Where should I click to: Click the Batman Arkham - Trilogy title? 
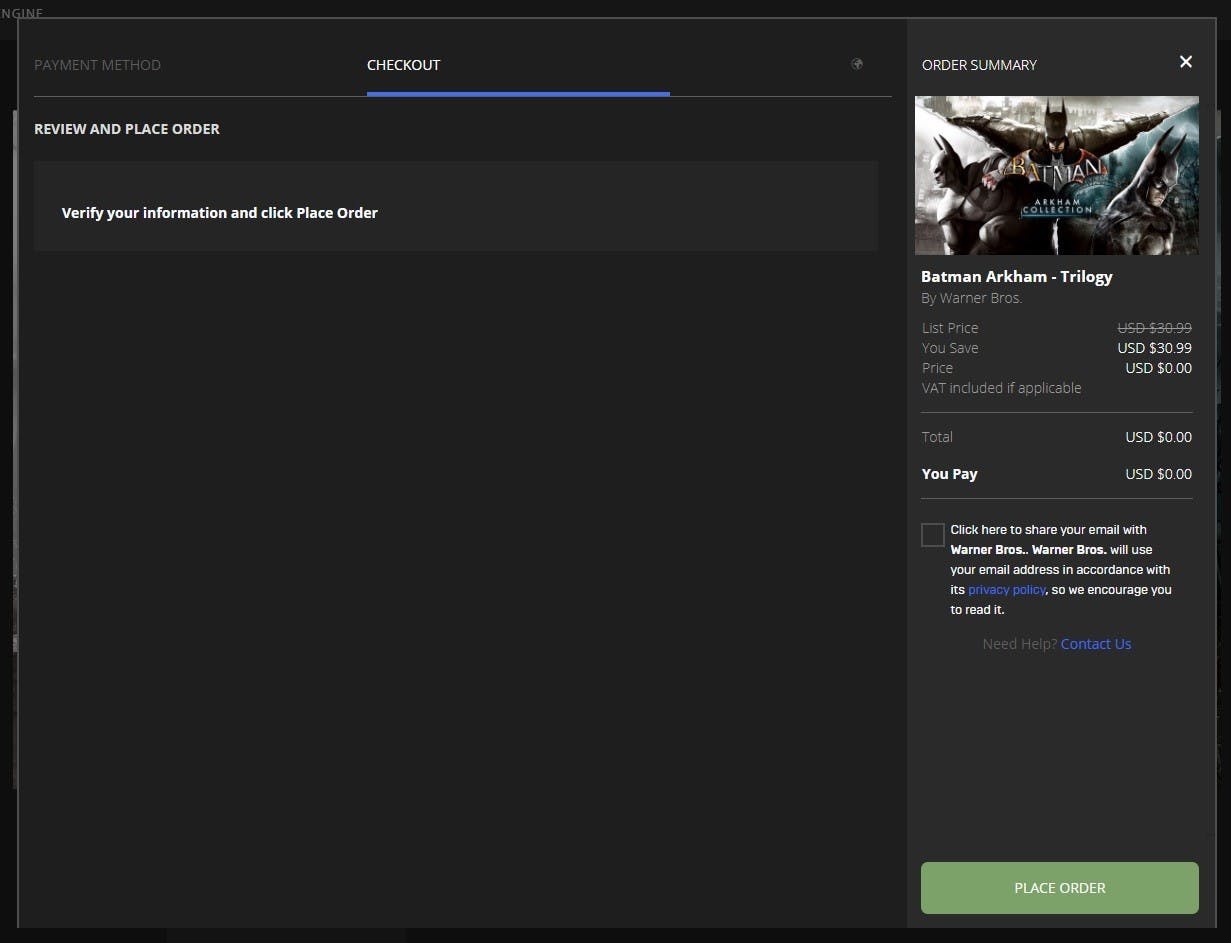tap(1016, 277)
